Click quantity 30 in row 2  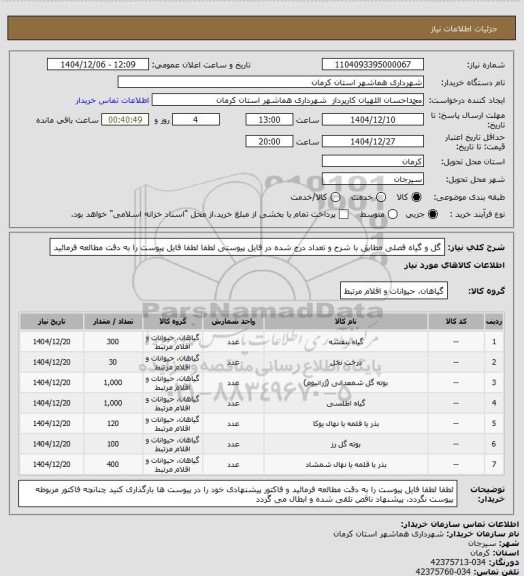(112, 363)
